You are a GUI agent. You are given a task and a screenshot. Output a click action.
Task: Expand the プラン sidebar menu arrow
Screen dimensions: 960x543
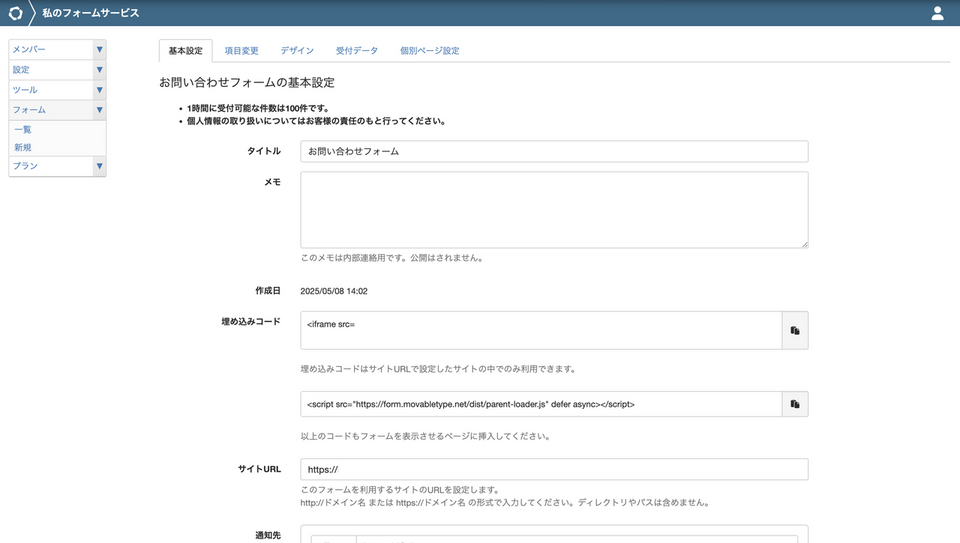pos(99,166)
